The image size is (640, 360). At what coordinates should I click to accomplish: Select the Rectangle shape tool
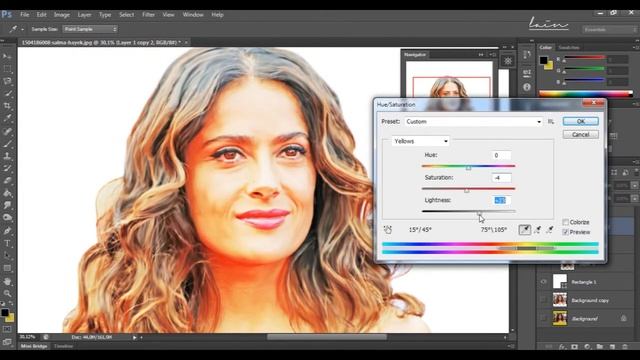[7, 268]
